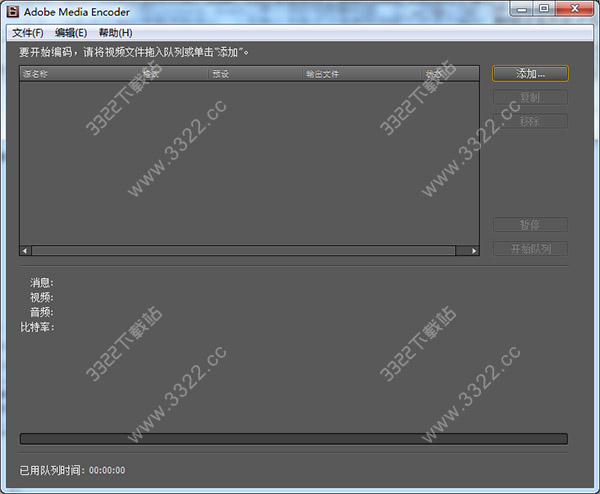600x494 pixels.
Task: Click the 已用队列时间: 00:00:00 text
Action: pyautogui.click(x=72, y=470)
